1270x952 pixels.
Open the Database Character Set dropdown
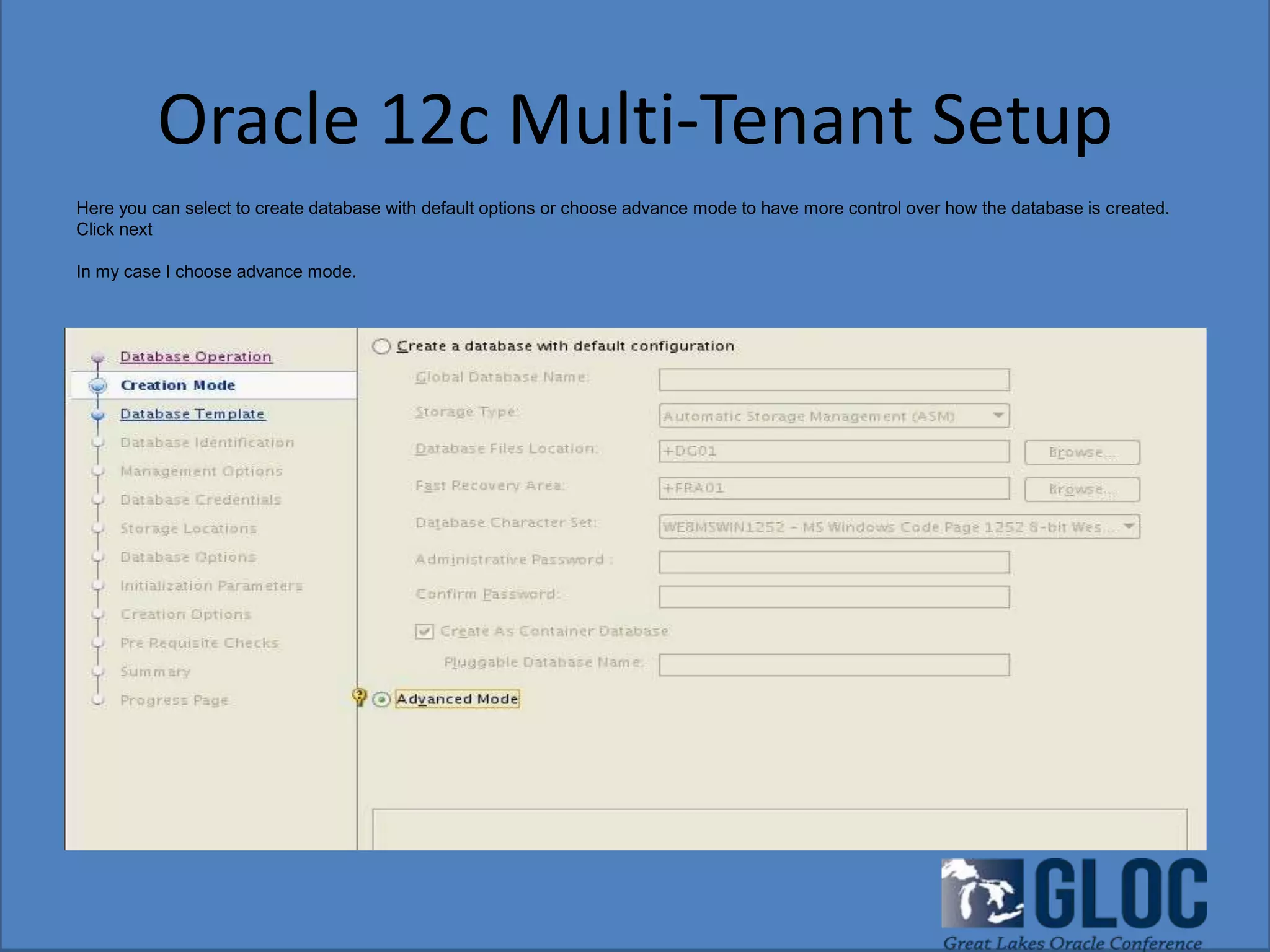(x=899, y=527)
